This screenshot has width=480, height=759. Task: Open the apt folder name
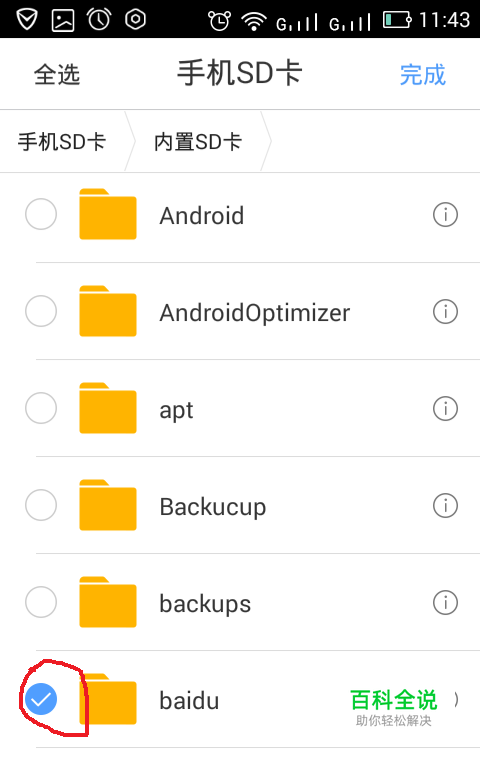coord(177,410)
